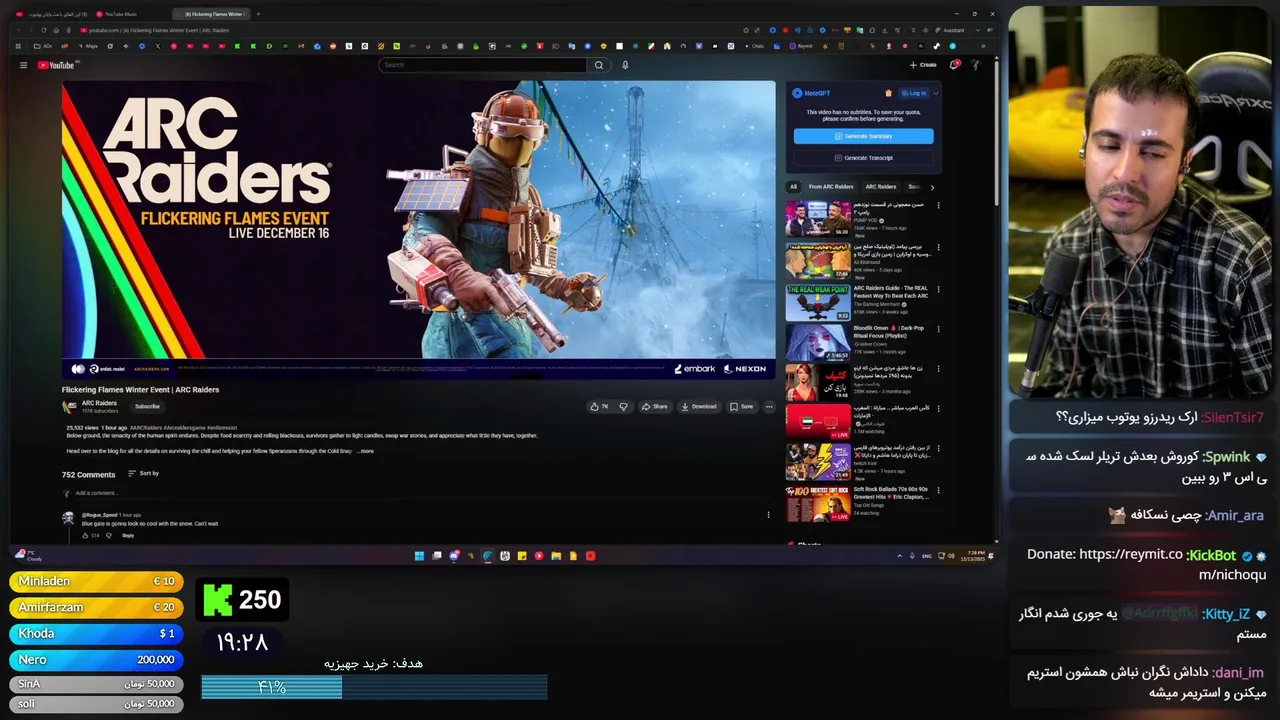Select the From ARC Raiders chip
The height and width of the screenshot is (720, 1280).
point(830,187)
